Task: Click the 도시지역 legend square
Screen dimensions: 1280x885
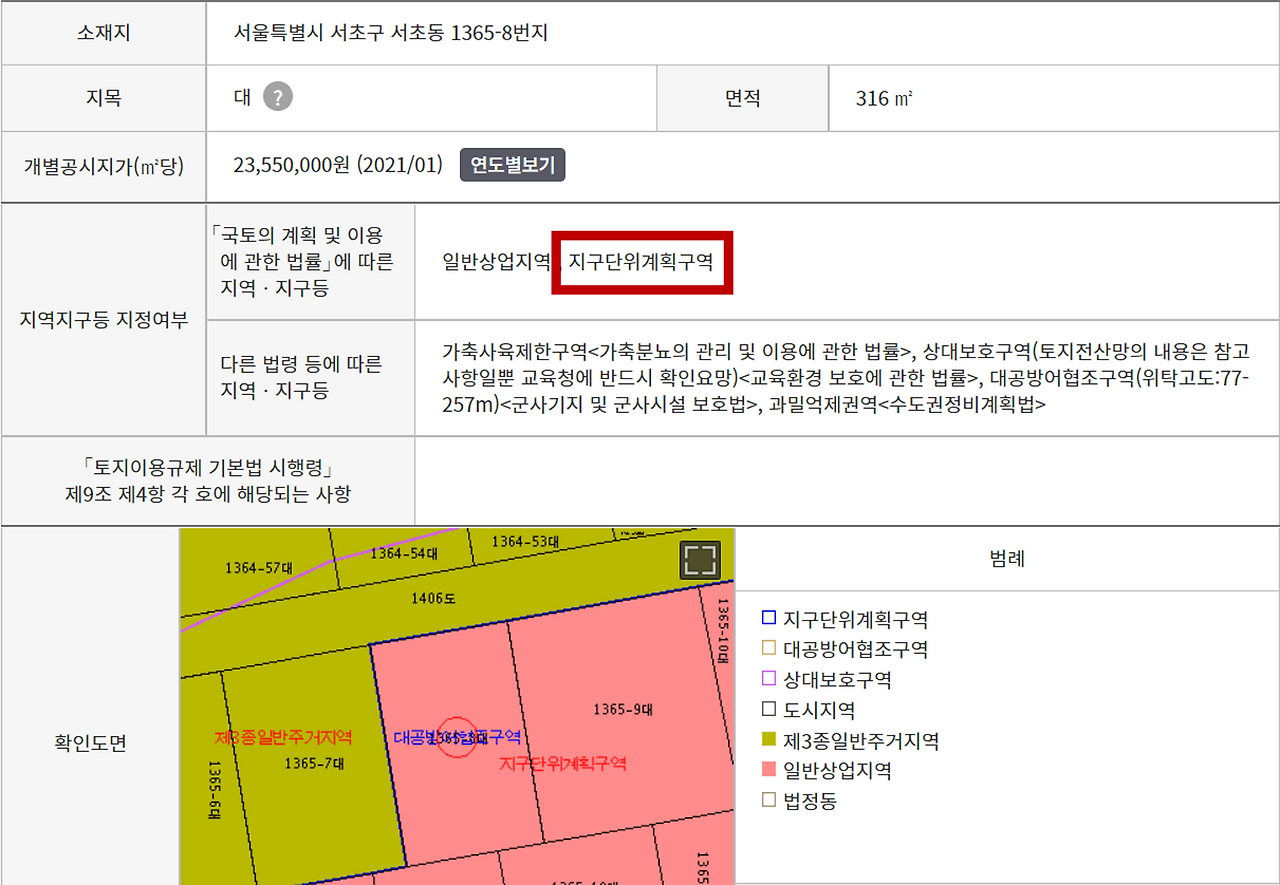Action: coord(769,710)
